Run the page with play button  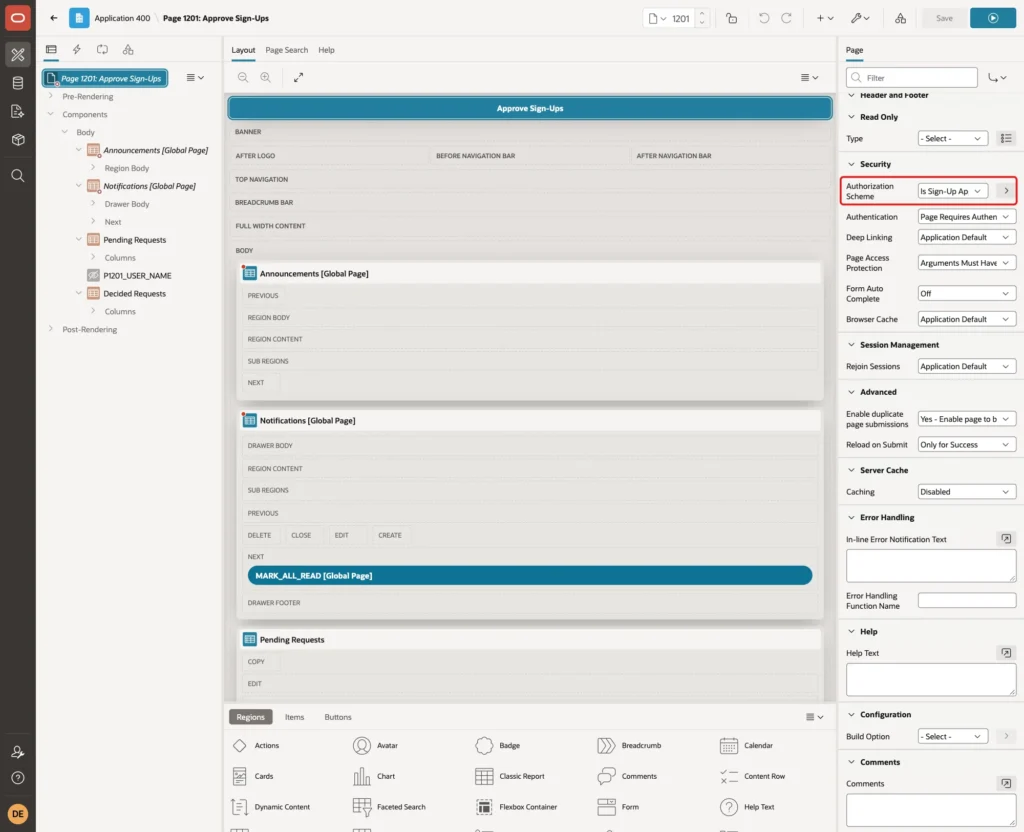pos(993,18)
